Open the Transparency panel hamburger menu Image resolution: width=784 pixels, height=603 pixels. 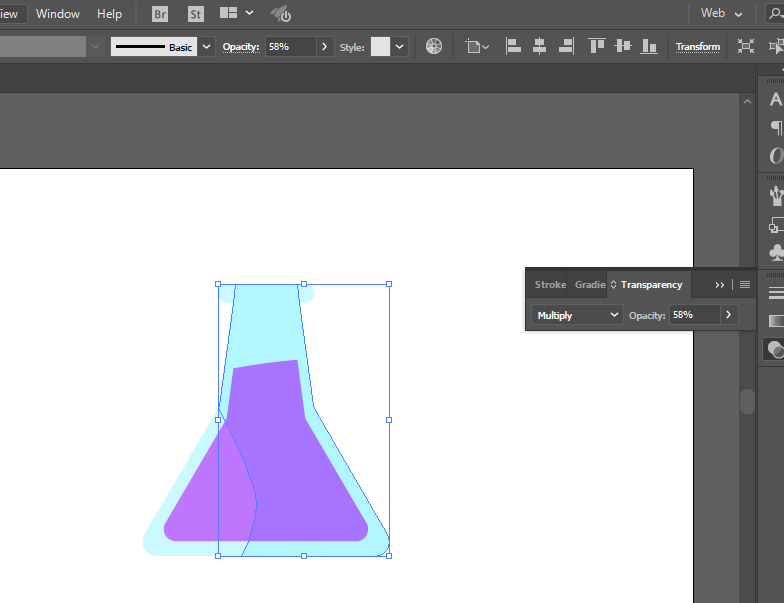(x=744, y=284)
